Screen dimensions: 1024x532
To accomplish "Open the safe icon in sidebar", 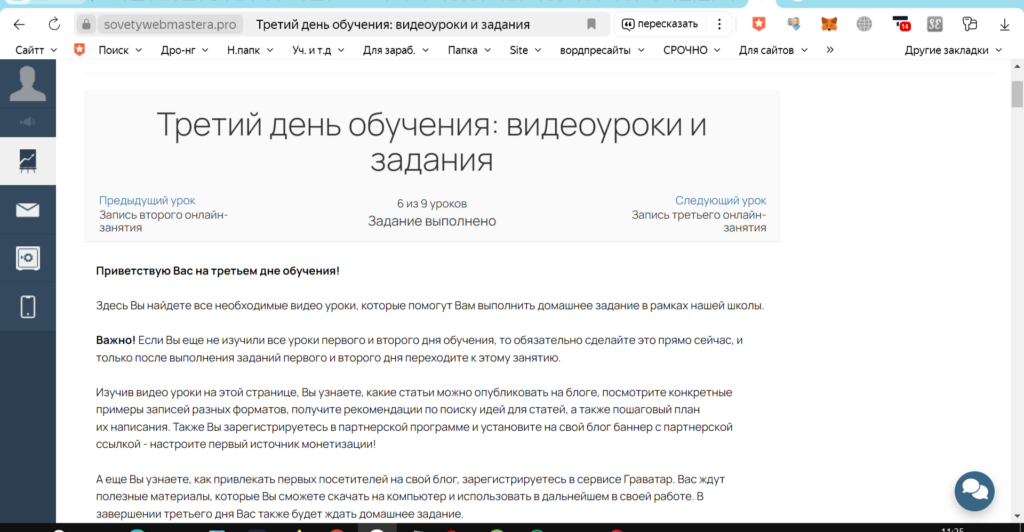I will pos(27,258).
